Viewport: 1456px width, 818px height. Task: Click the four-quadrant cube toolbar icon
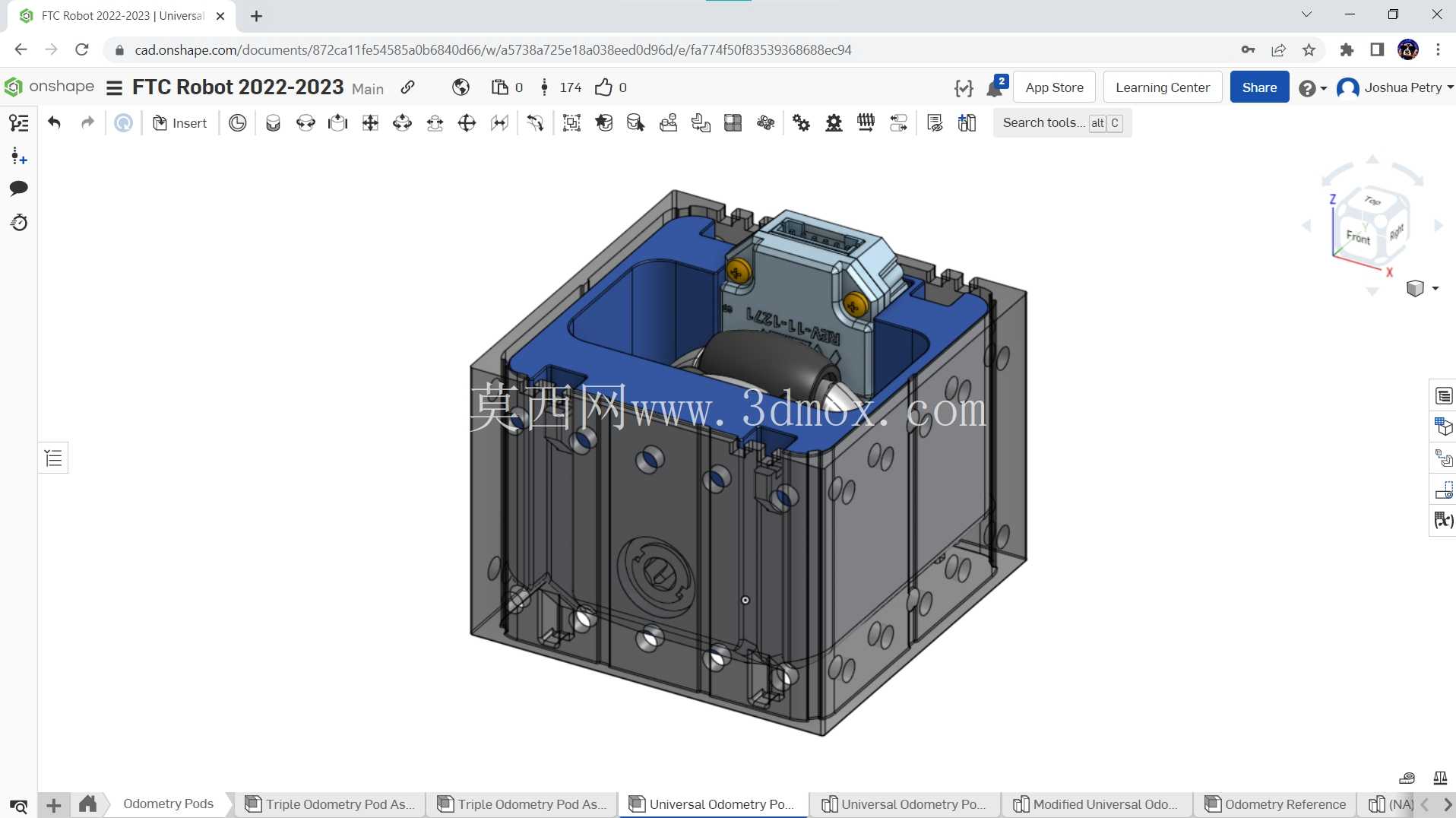[x=733, y=123]
